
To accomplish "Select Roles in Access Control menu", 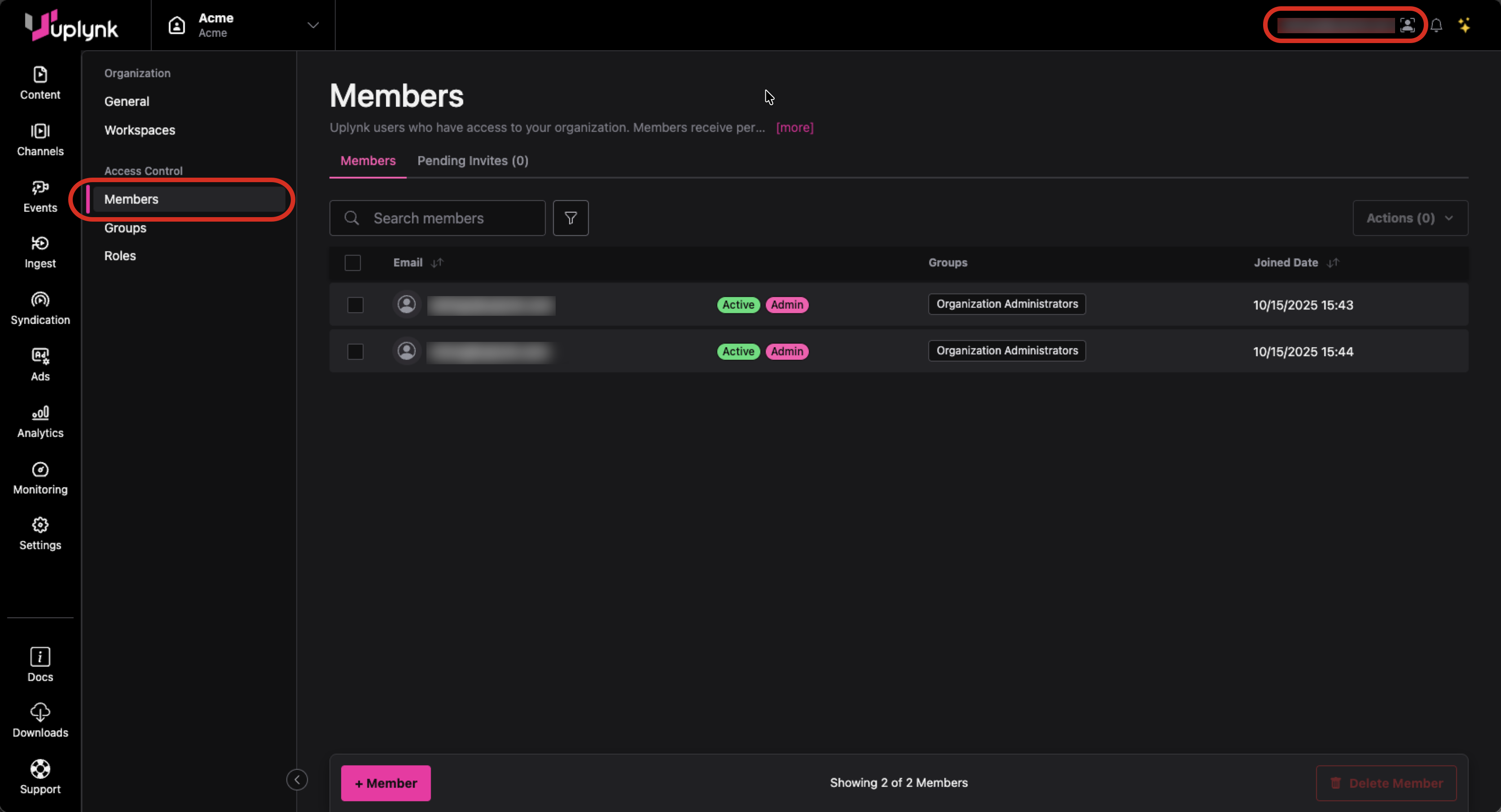I will pyautogui.click(x=120, y=256).
